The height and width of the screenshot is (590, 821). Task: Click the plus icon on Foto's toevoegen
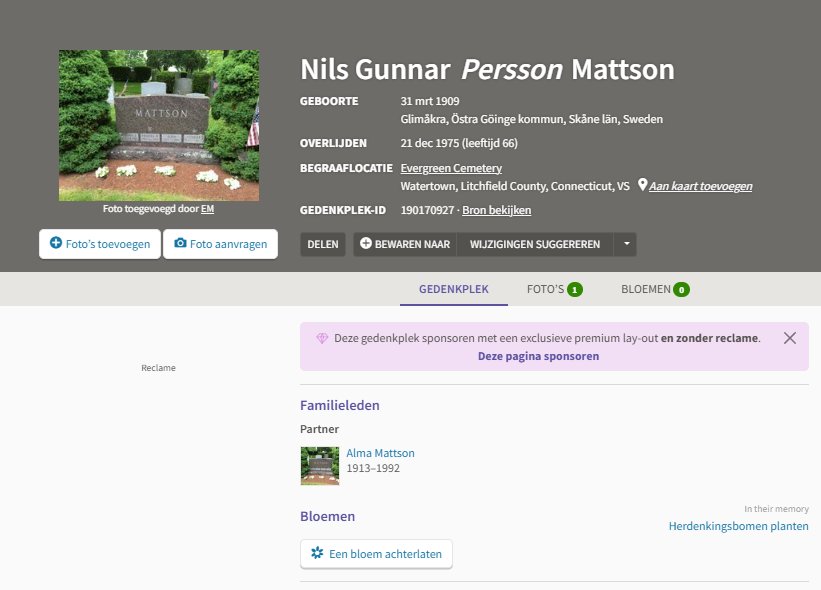[x=56, y=243]
